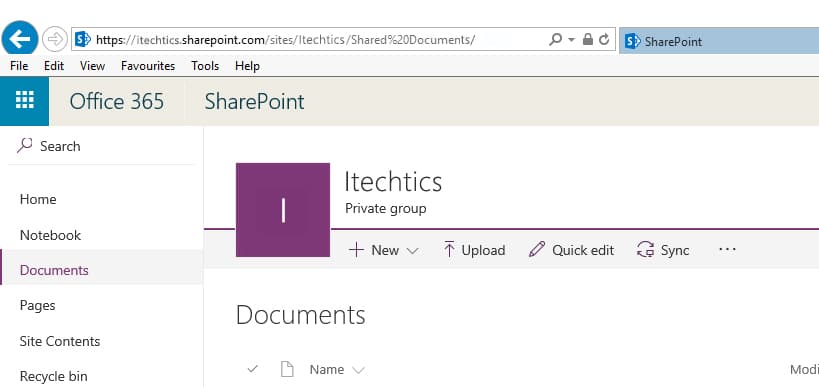Screen dimensions: 819x387
Task: Open the Edit menu
Action: (54, 66)
